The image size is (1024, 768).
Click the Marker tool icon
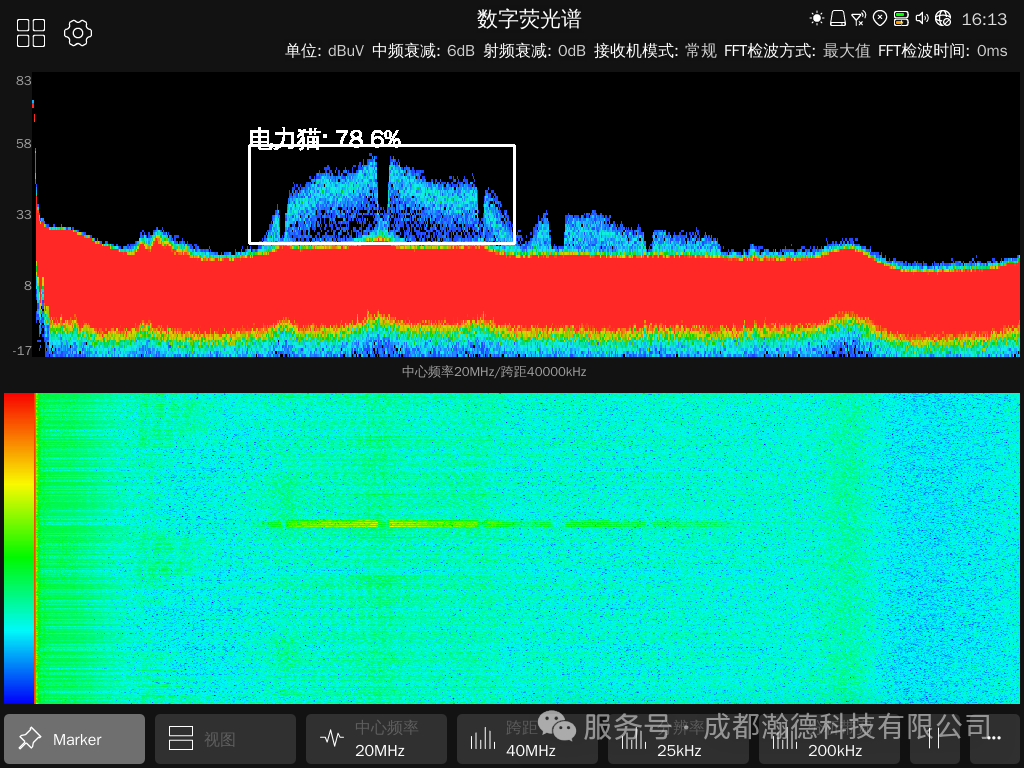(x=32, y=739)
